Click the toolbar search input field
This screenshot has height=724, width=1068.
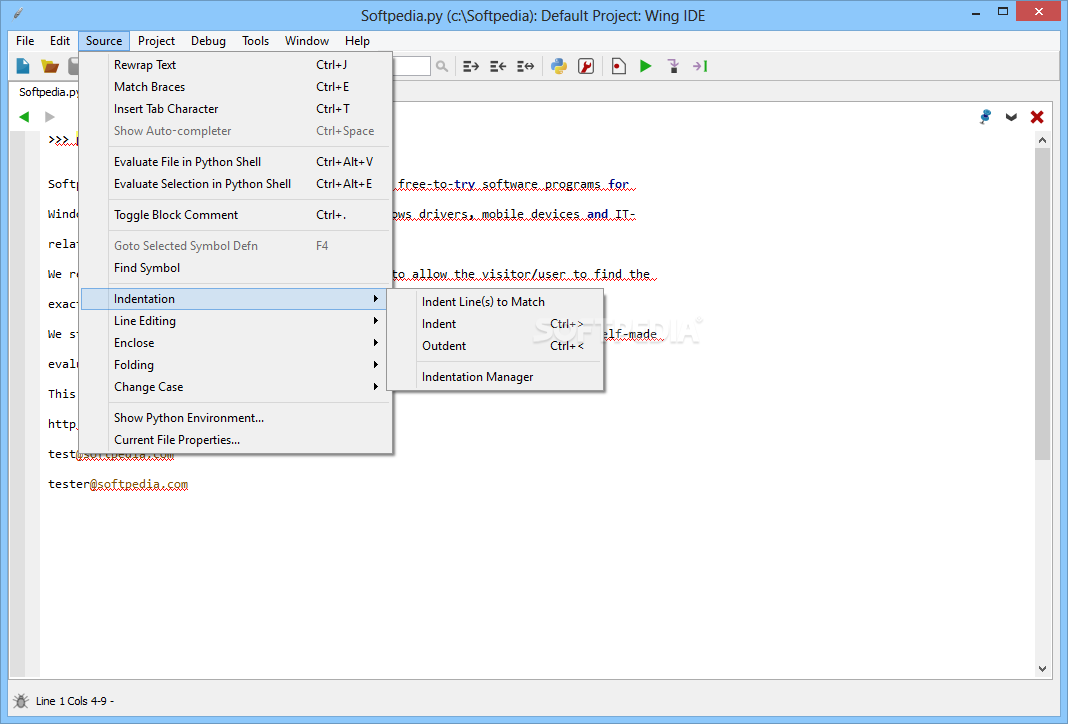(x=411, y=66)
